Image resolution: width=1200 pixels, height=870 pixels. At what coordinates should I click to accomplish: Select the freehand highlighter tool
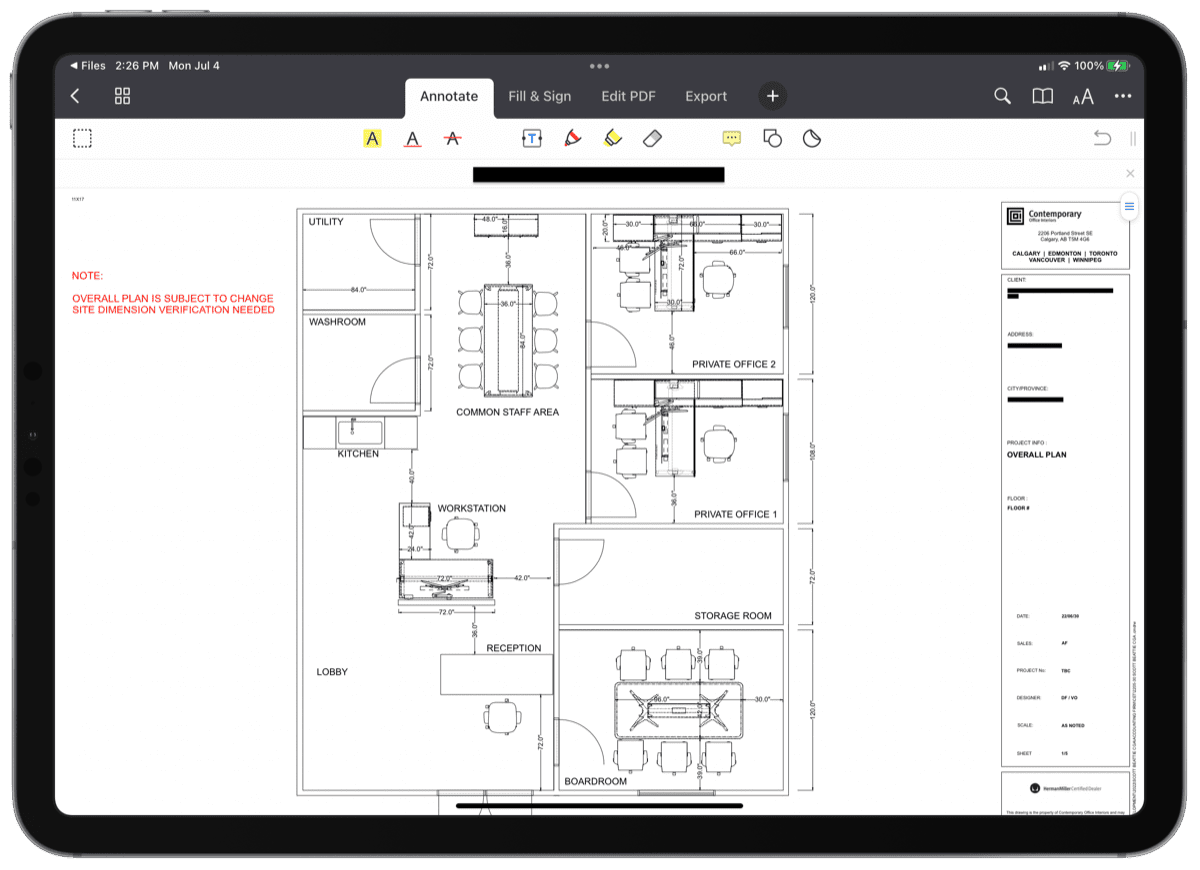pyautogui.click(x=611, y=138)
